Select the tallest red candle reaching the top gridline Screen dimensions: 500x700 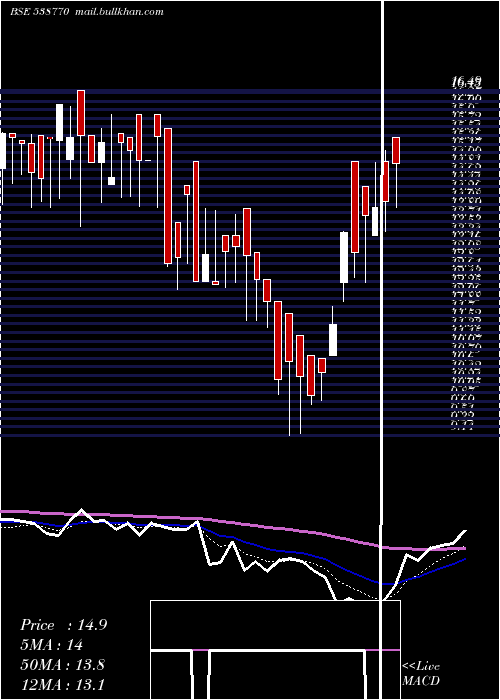click(81, 113)
